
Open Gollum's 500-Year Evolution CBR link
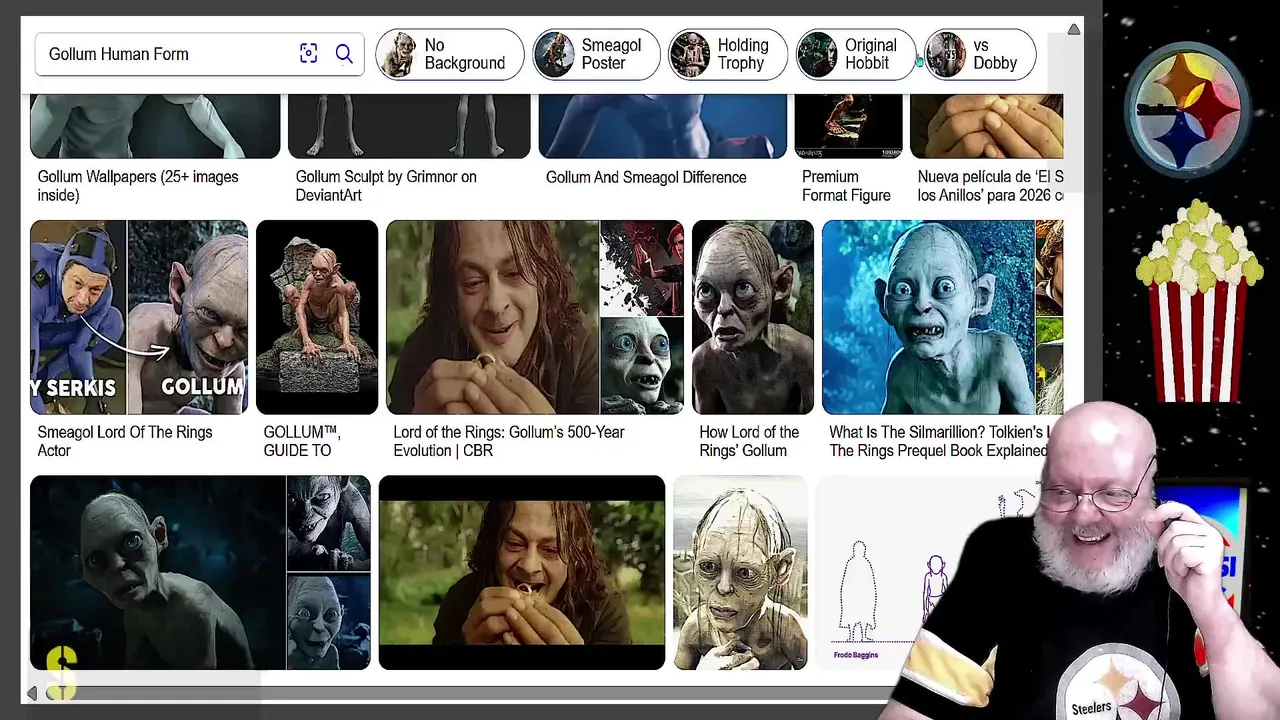509,441
